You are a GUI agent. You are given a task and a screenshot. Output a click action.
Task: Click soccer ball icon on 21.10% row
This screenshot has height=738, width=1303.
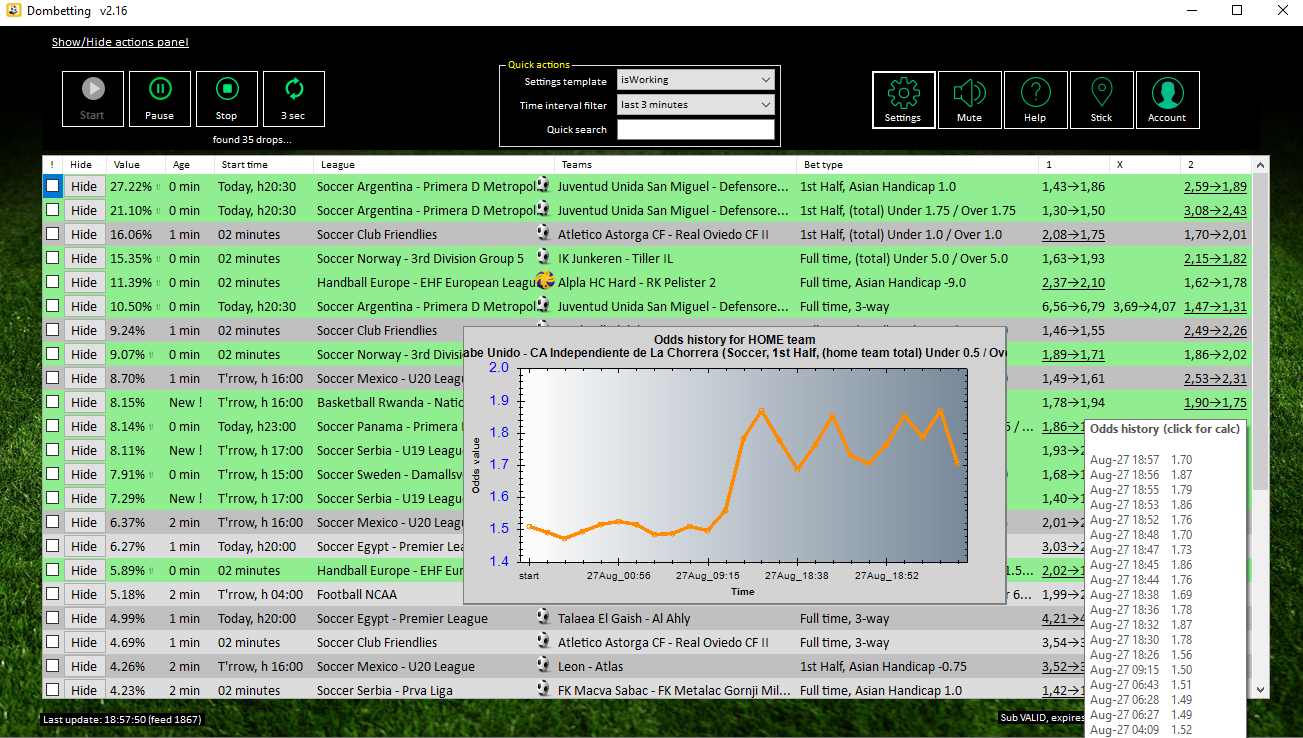543,209
